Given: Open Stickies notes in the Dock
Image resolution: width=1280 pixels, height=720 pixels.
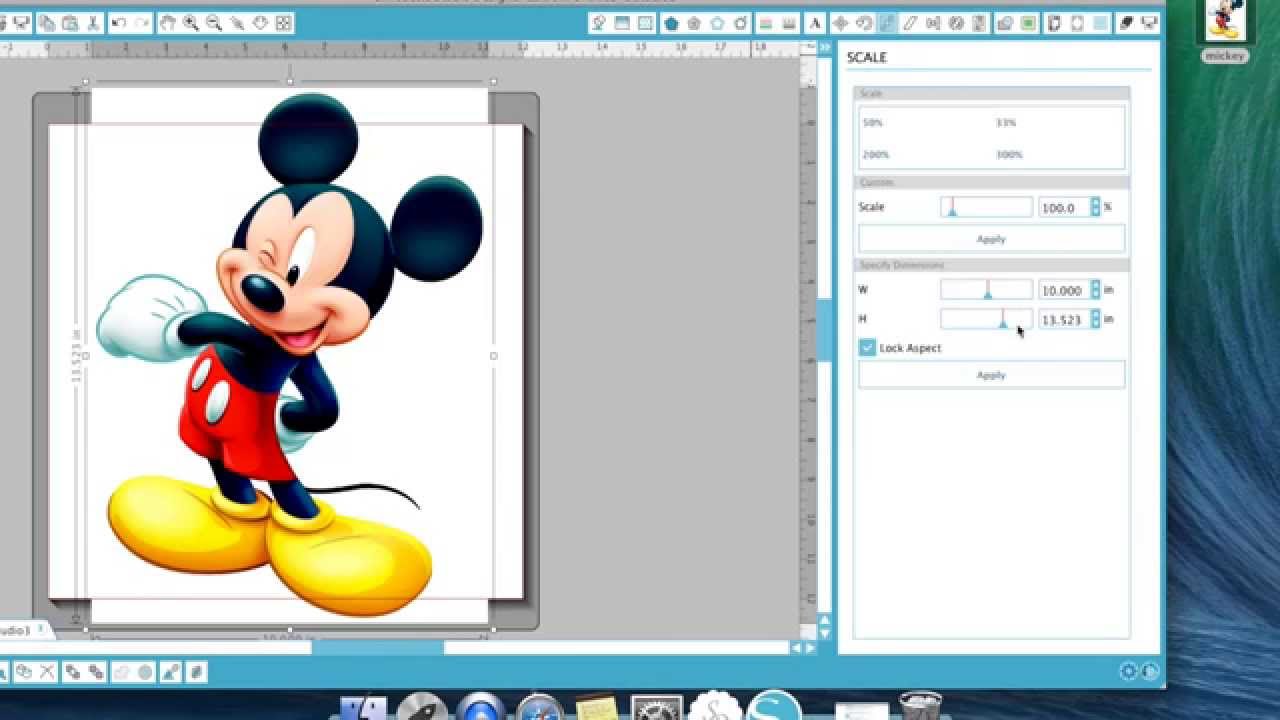Looking at the screenshot, I should point(598,707).
